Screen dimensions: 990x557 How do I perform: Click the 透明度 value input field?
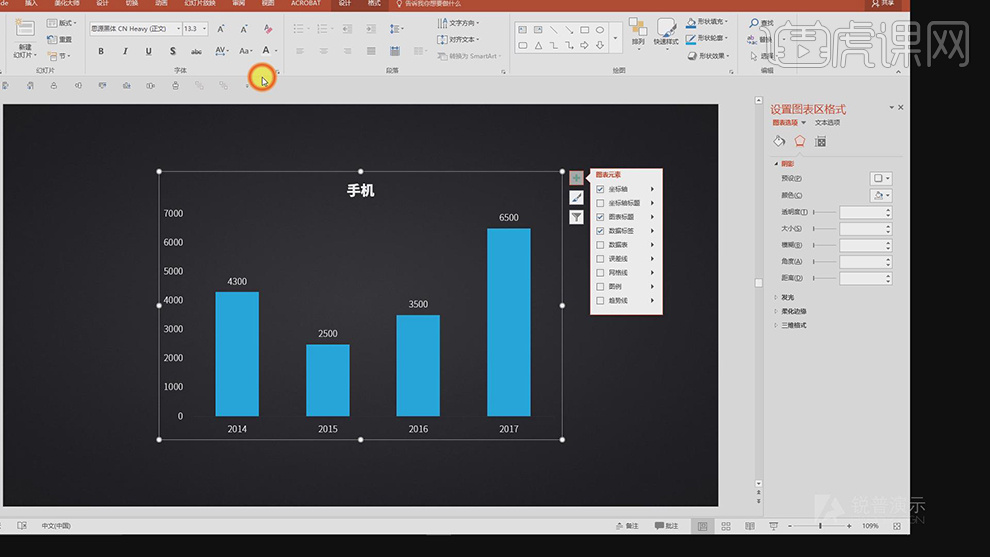click(862, 213)
